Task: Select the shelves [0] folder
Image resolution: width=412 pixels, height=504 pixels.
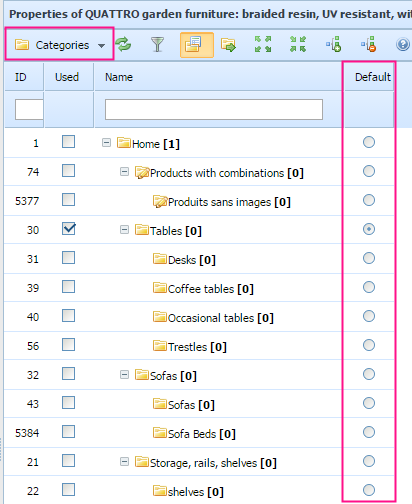Action: pos(188,492)
